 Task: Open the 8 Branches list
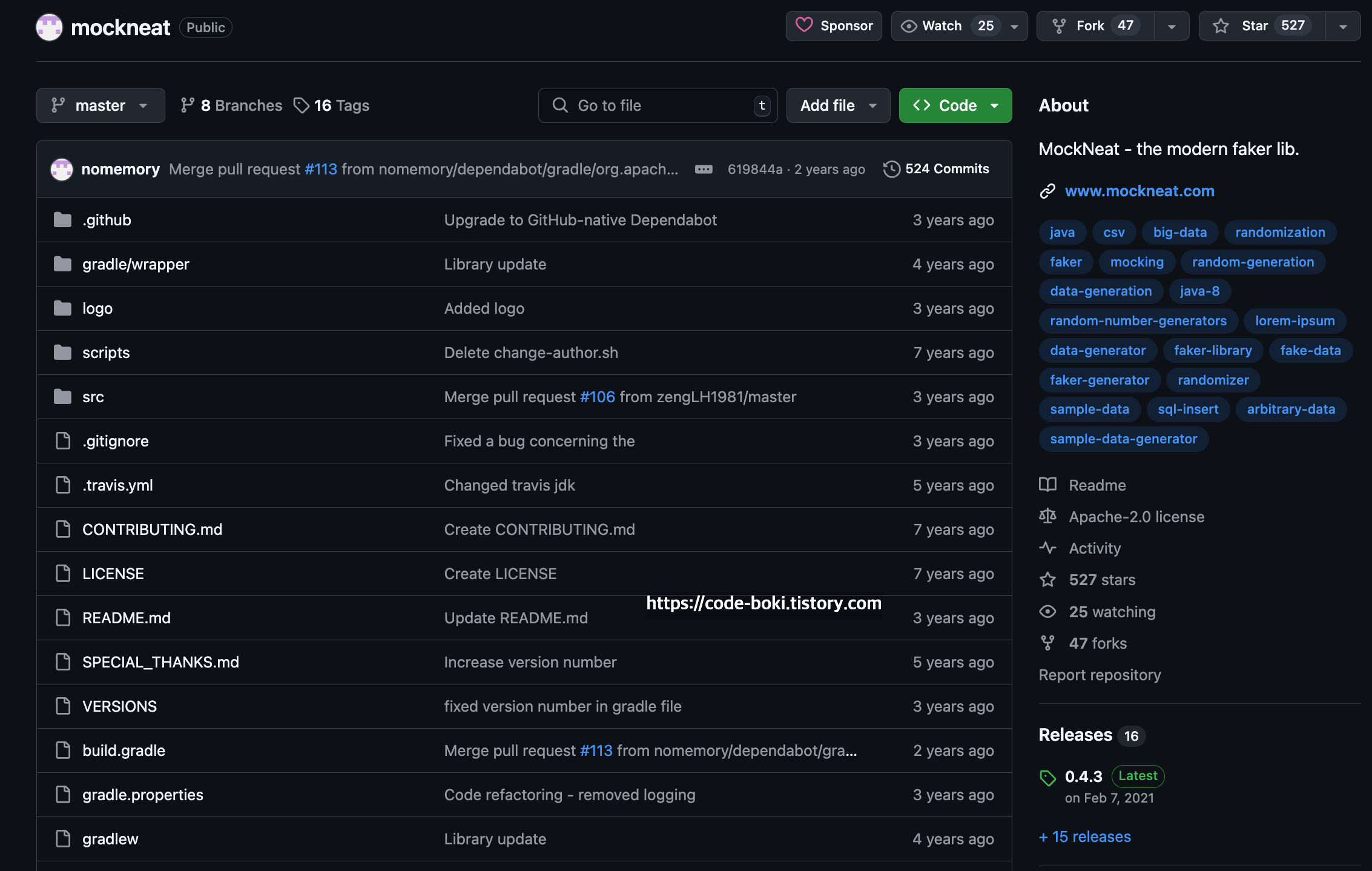[231, 105]
